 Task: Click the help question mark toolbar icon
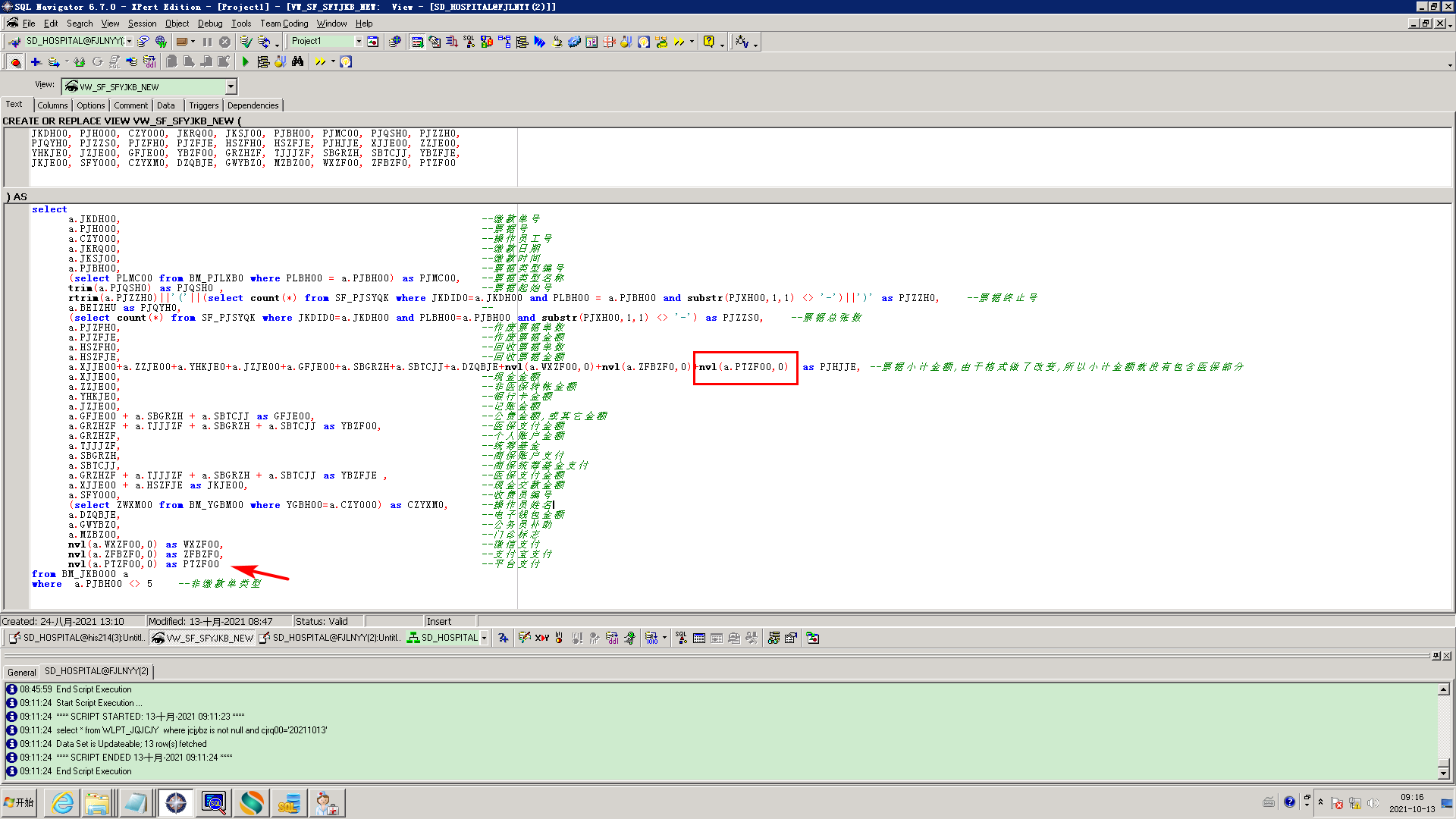(708, 42)
